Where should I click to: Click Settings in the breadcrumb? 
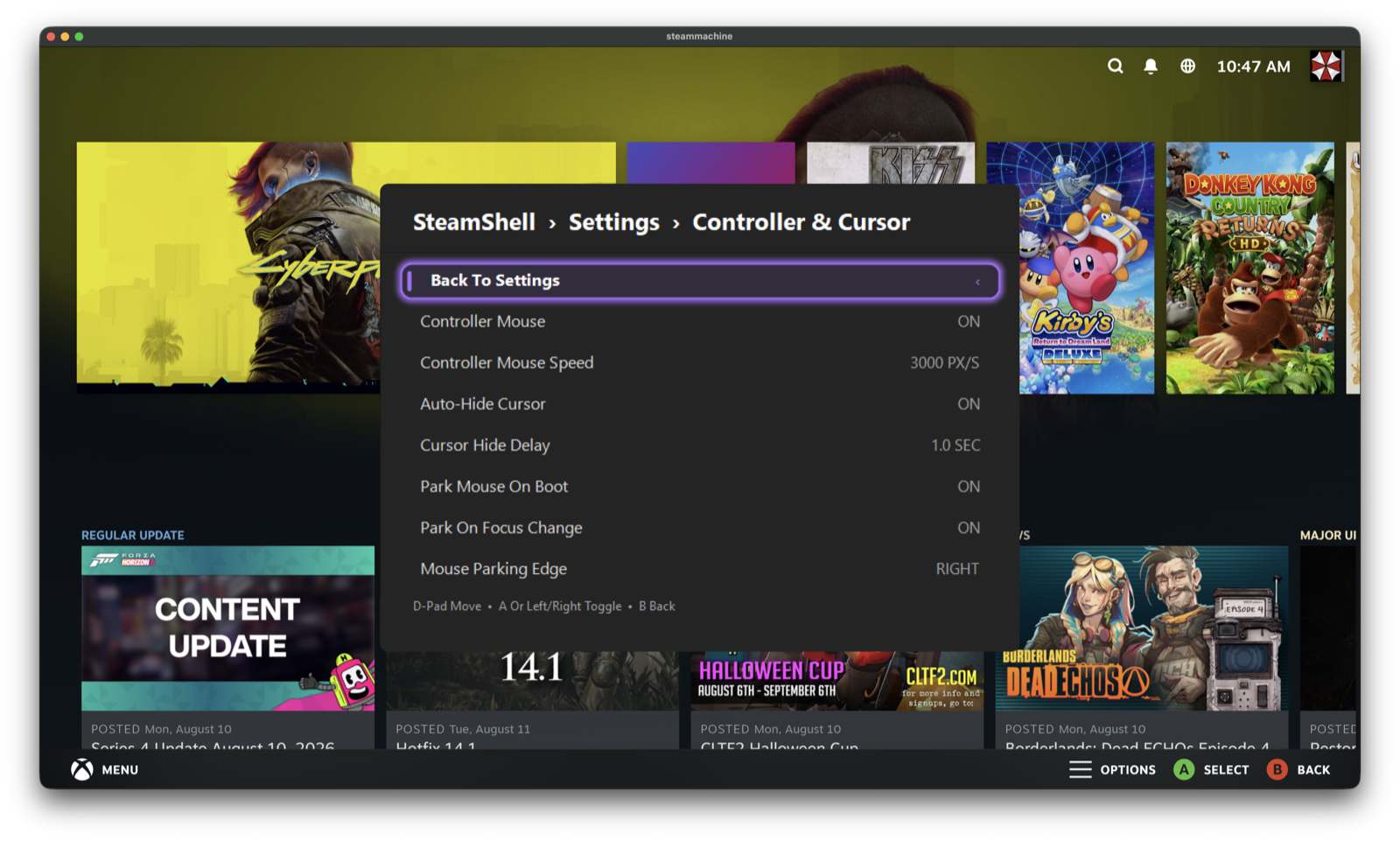click(x=614, y=222)
